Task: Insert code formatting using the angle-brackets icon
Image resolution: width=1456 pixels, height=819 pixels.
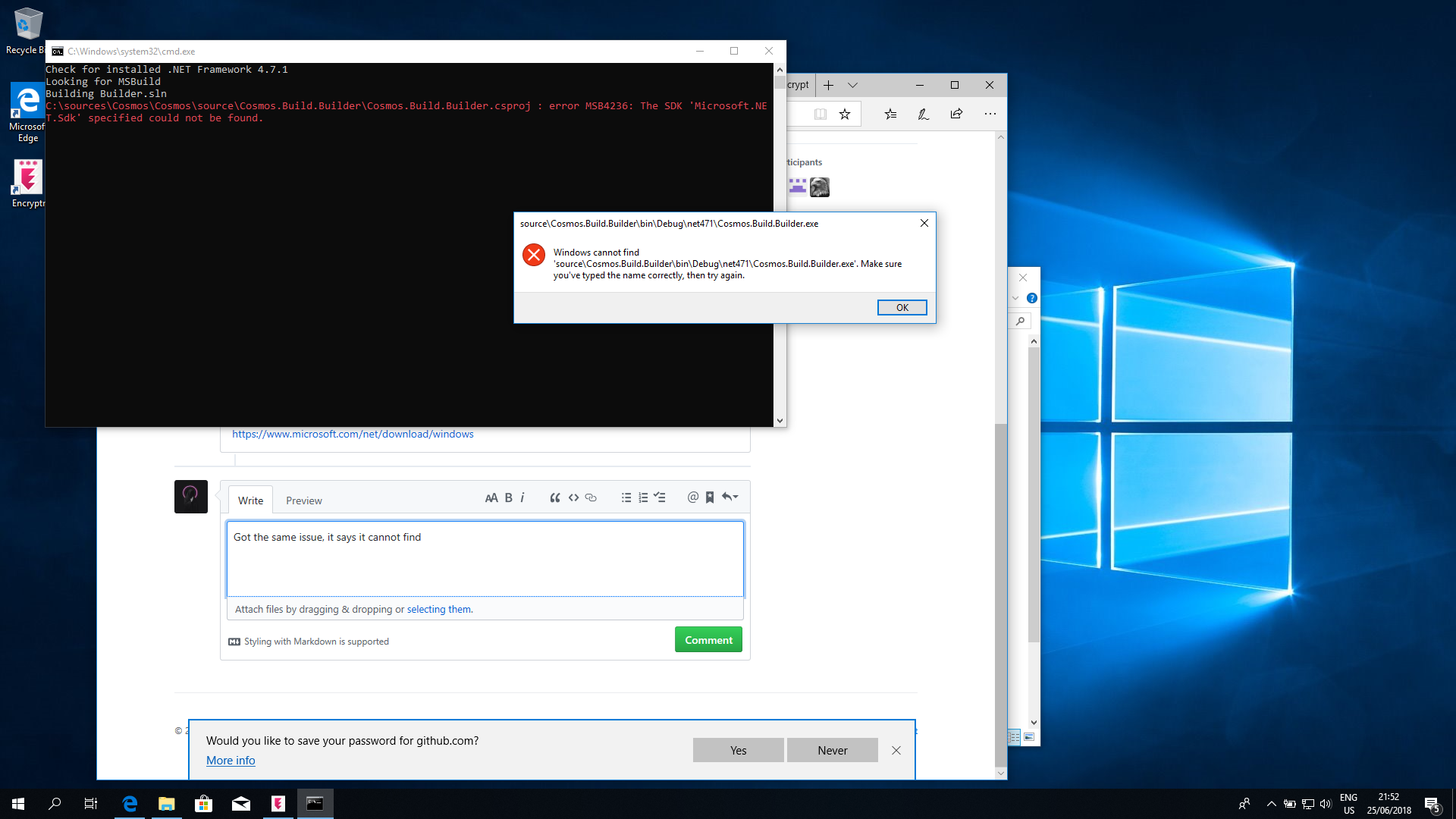Action: pyautogui.click(x=573, y=497)
